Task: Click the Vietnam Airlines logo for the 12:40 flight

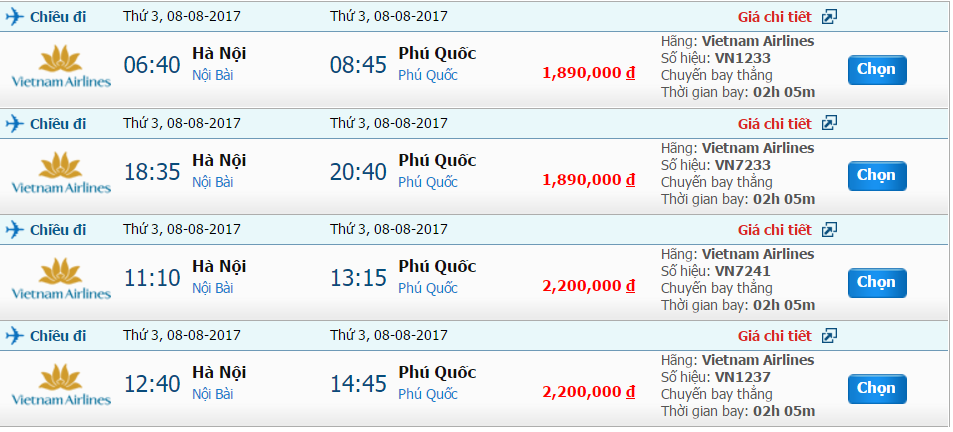Action: tap(61, 383)
